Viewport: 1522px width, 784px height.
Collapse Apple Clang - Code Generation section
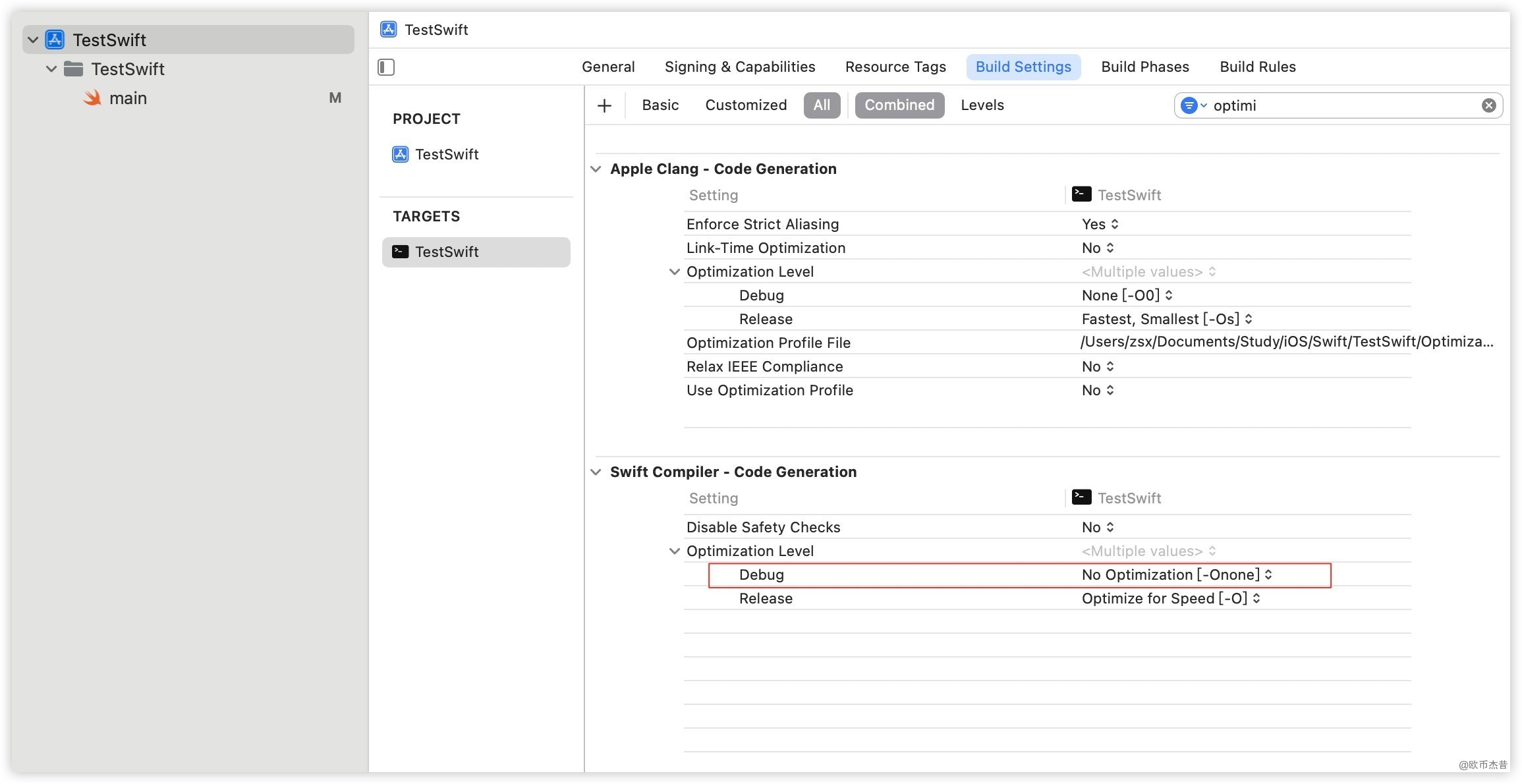click(596, 169)
